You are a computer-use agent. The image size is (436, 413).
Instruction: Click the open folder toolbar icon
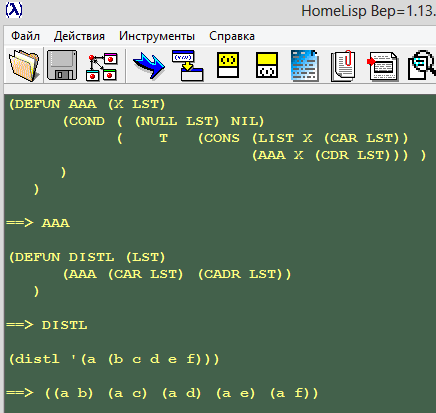tap(24, 65)
